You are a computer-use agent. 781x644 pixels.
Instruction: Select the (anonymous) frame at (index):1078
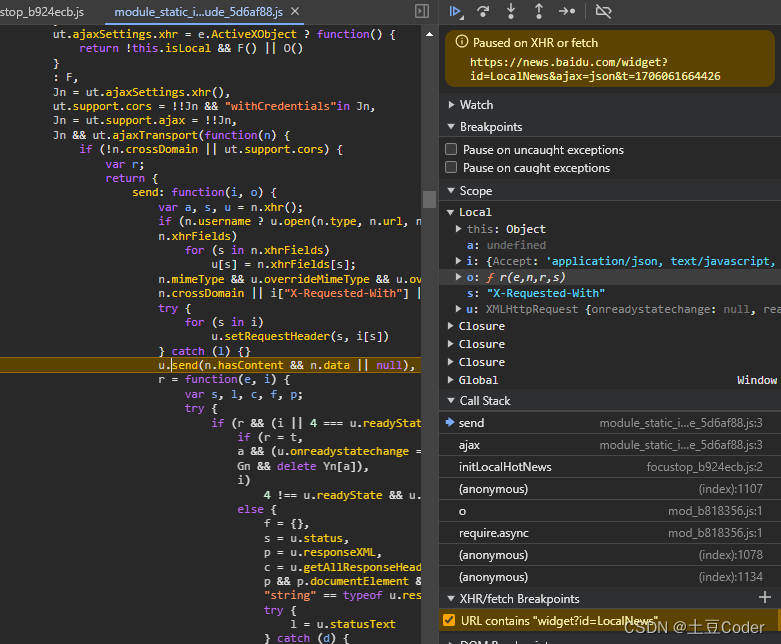(610, 554)
